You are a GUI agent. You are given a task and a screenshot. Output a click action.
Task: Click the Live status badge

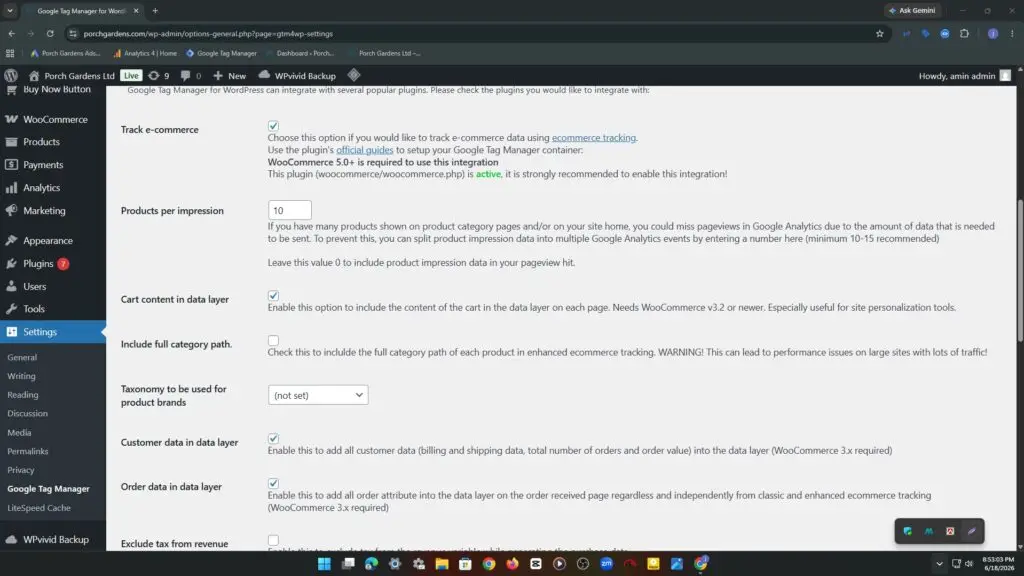(x=131, y=76)
